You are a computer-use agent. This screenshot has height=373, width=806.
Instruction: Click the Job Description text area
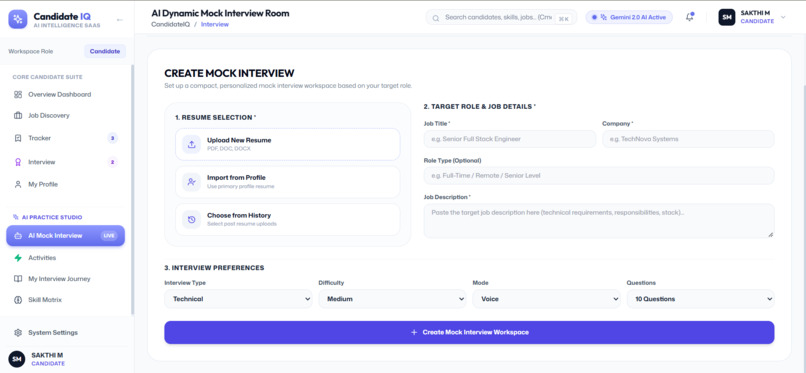[599, 221]
